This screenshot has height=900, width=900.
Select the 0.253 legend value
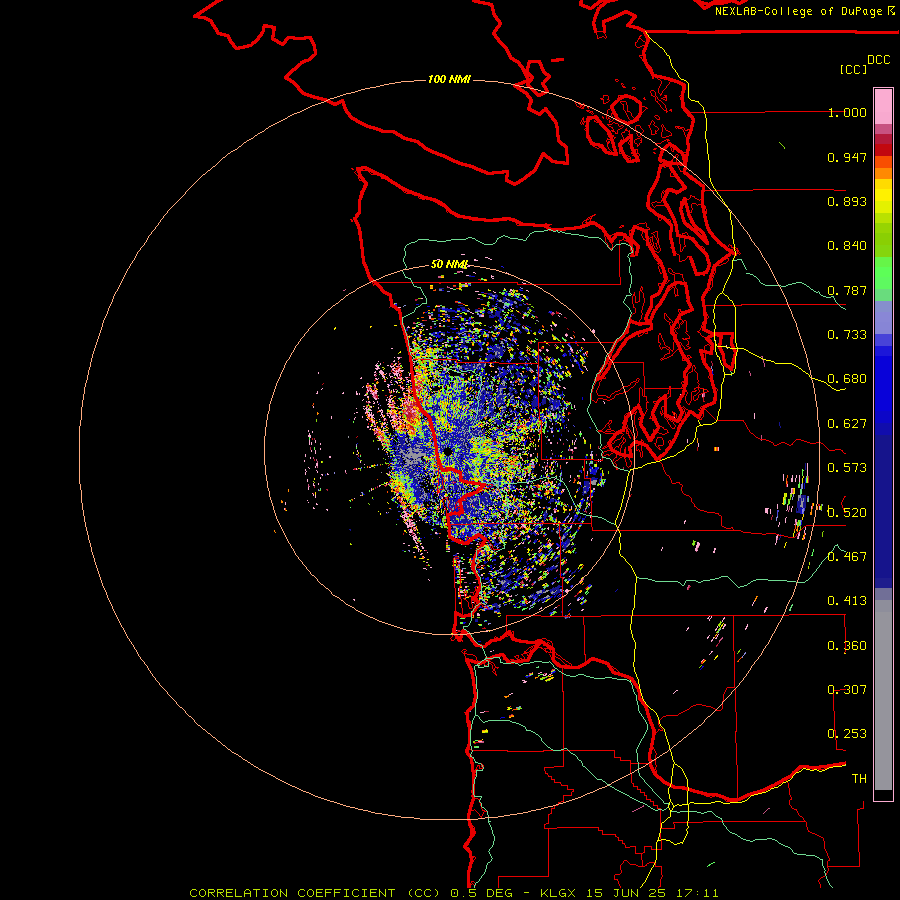coord(847,734)
